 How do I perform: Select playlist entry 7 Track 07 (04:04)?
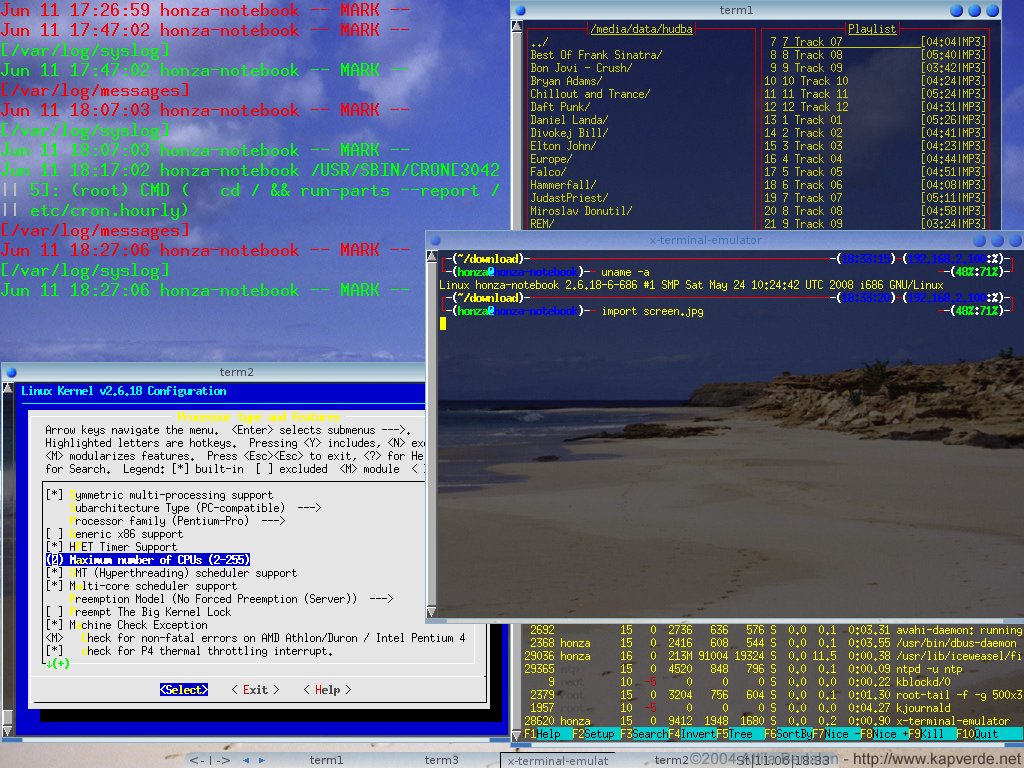[875, 42]
